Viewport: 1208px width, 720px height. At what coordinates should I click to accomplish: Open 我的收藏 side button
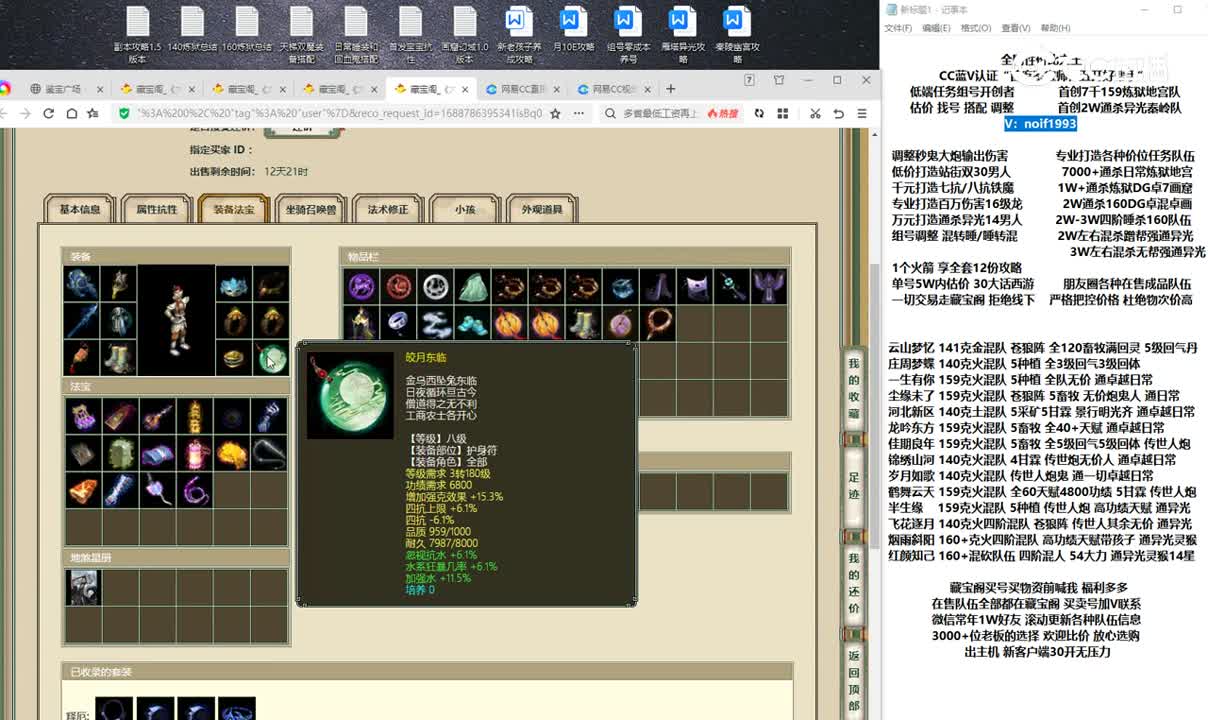(x=853, y=389)
